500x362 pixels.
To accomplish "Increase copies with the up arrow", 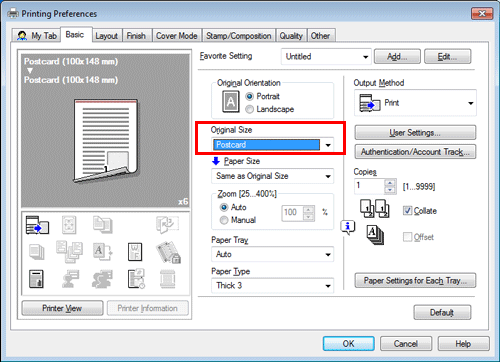I will click(390, 182).
